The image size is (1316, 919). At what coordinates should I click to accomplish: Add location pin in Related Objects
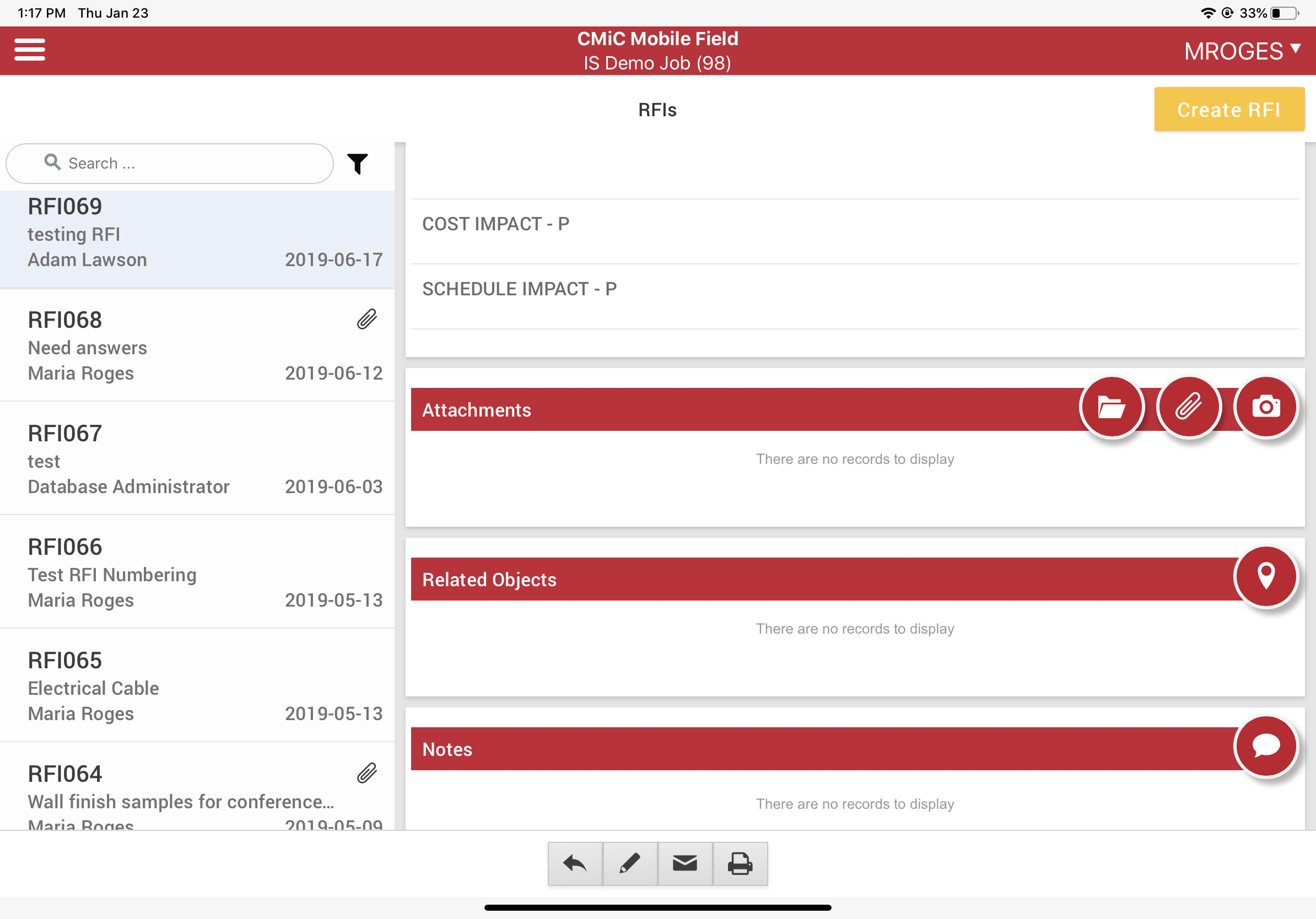(1265, 577)
